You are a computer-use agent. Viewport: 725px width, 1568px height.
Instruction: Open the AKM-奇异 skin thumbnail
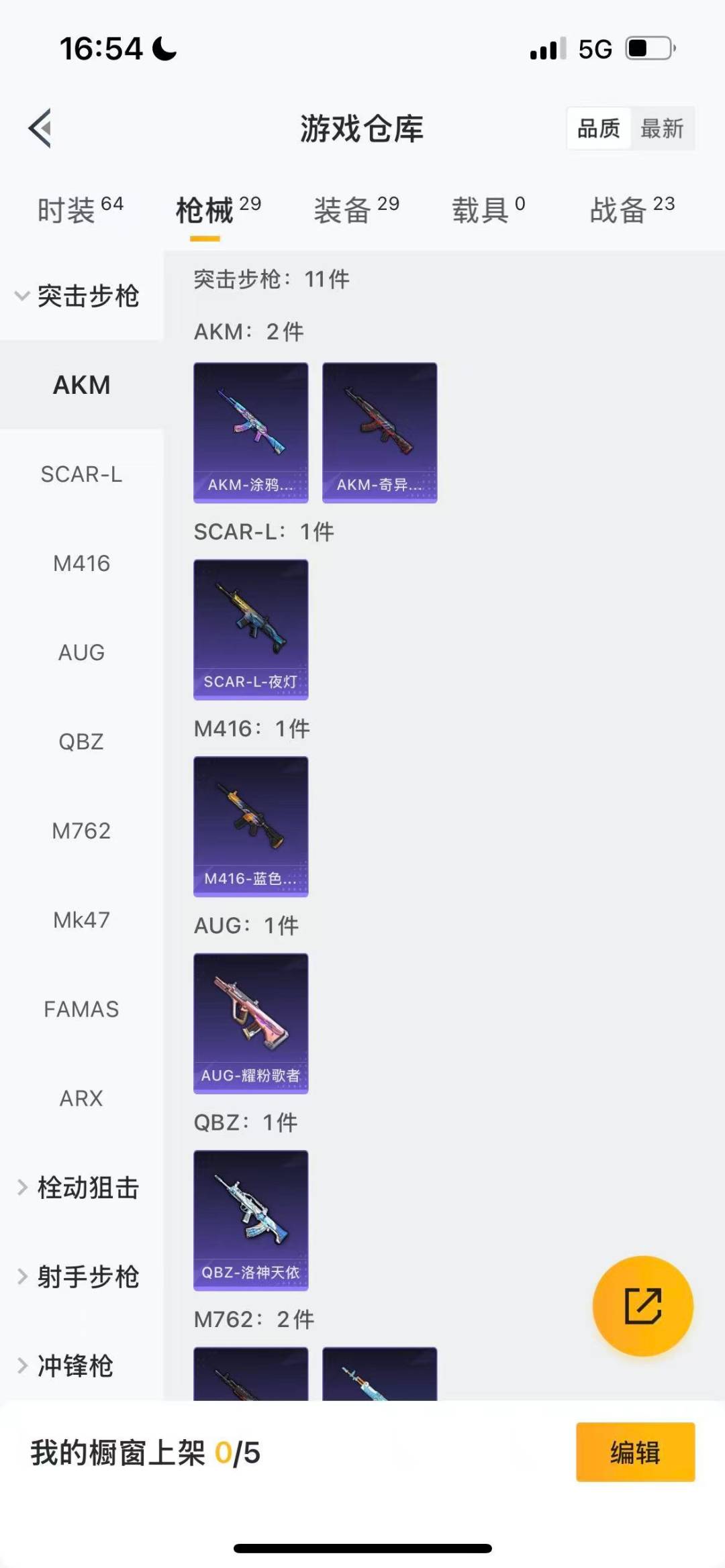(379, 432)
